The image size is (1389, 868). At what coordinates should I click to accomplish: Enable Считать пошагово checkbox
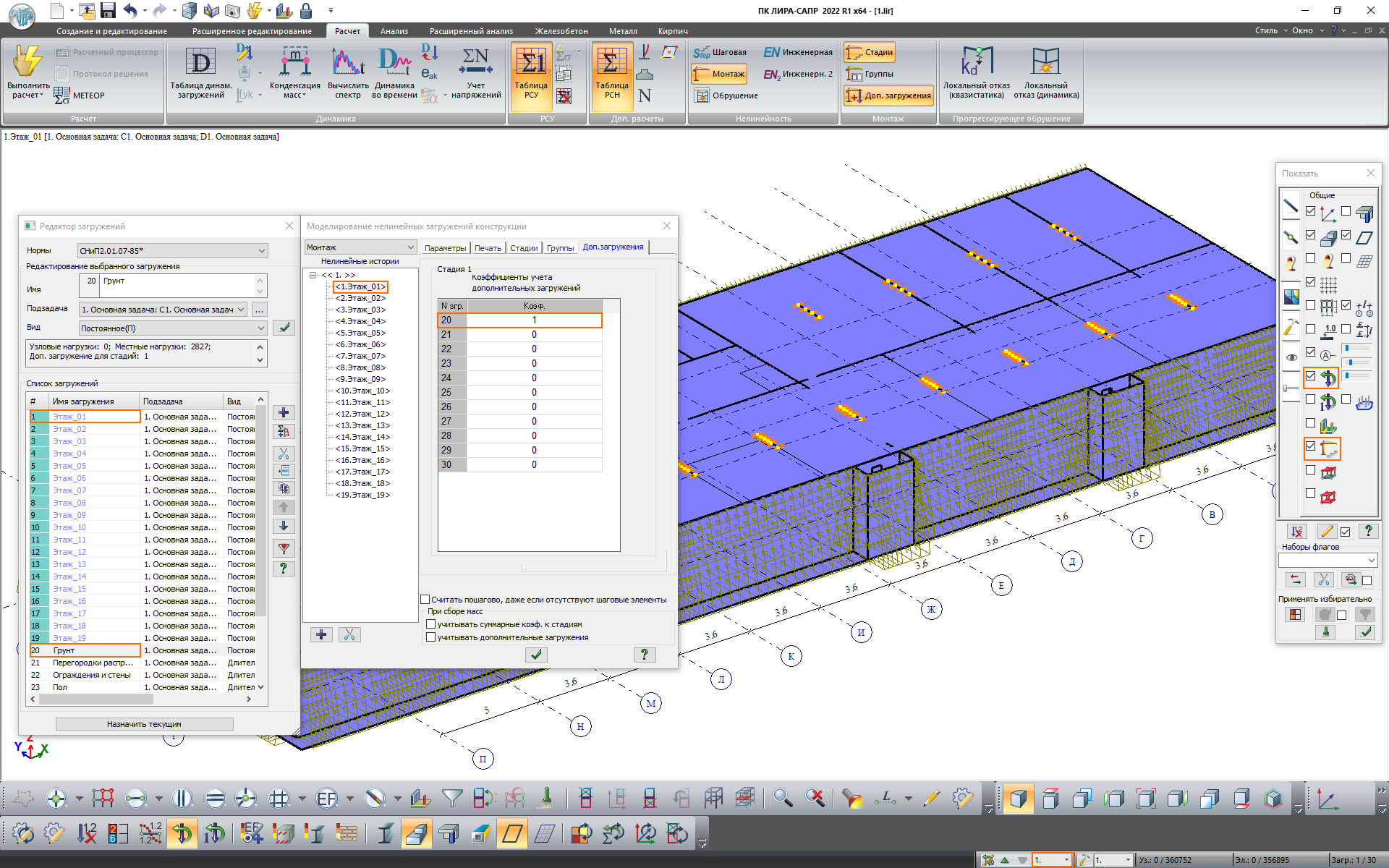(x=425, y=600)
